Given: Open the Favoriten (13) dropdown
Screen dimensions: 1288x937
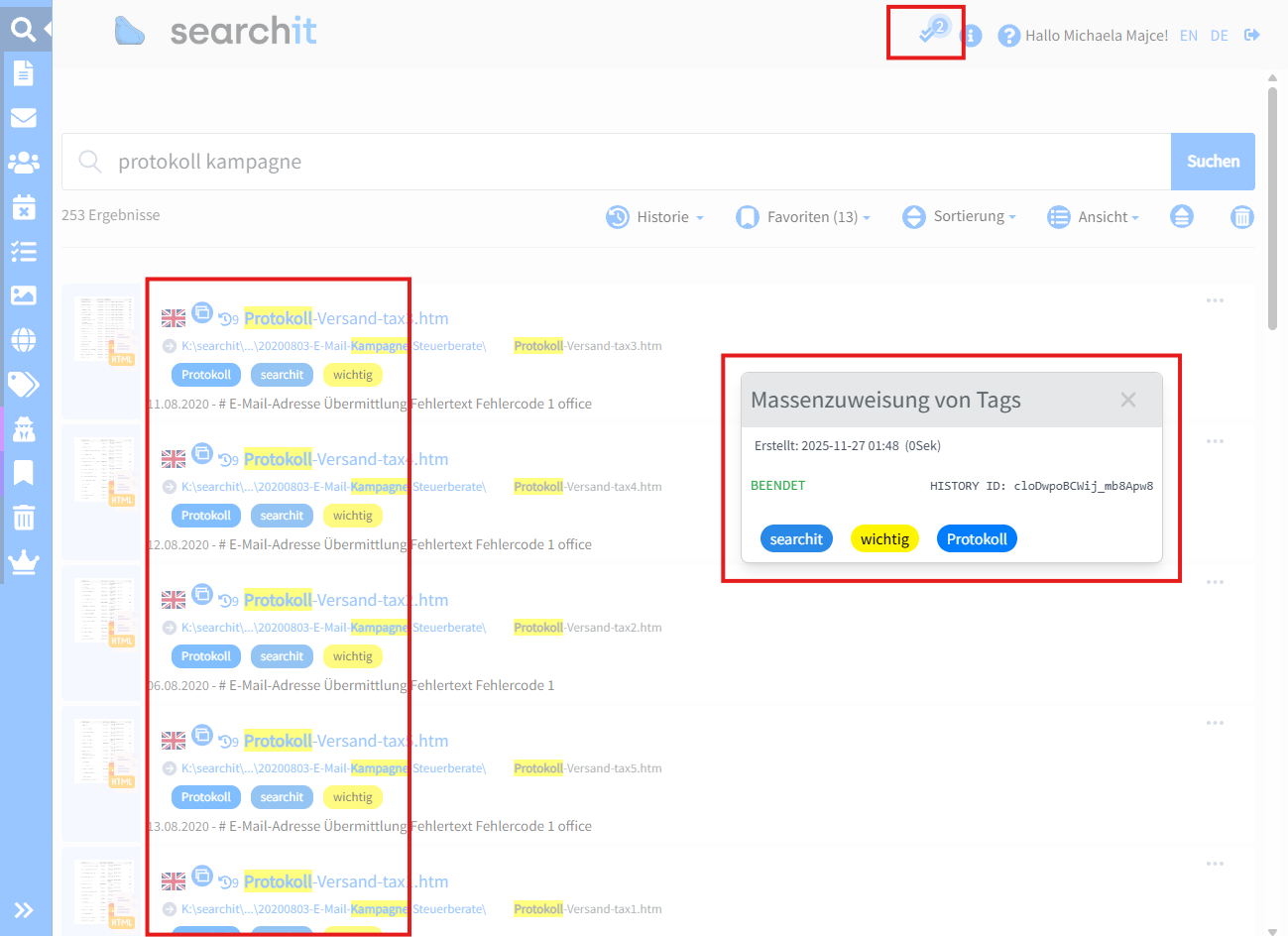Looking at the screenshot, I should coord(803,217).
